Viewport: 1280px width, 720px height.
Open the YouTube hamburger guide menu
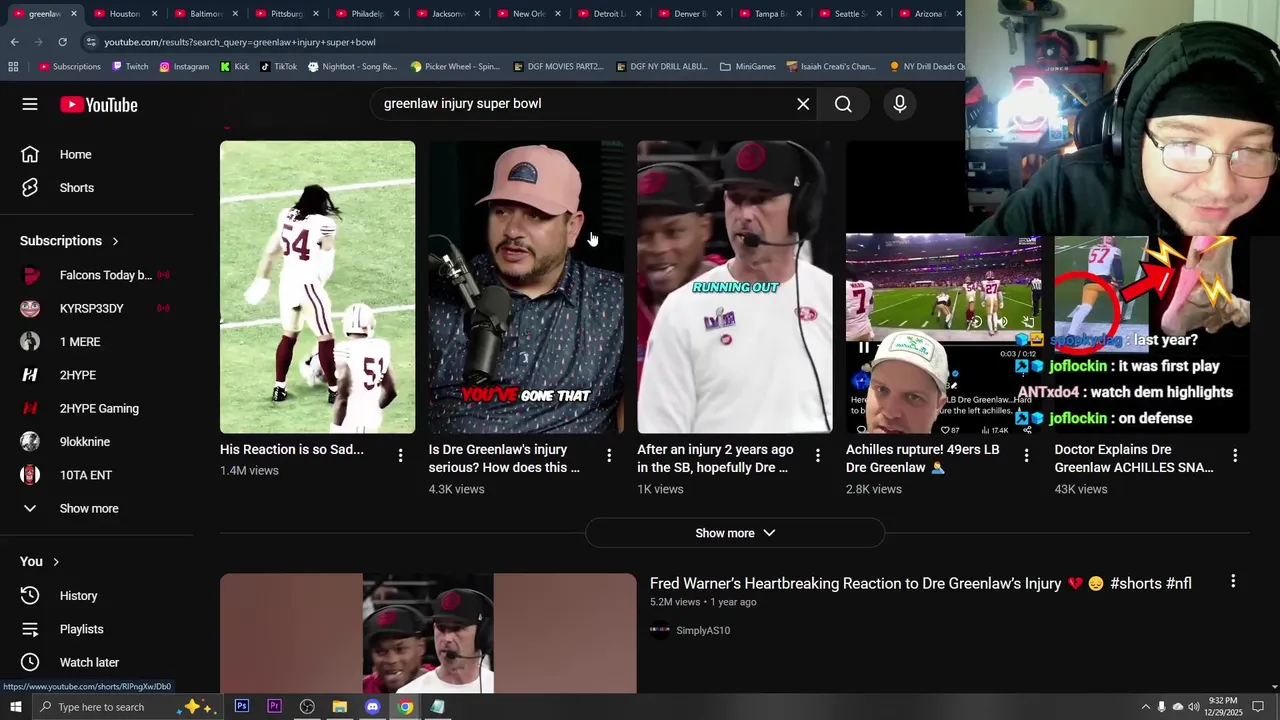point(30,104)
